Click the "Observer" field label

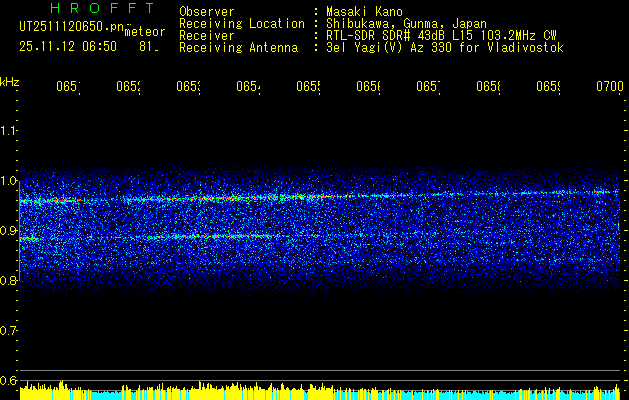pos(207,11)
